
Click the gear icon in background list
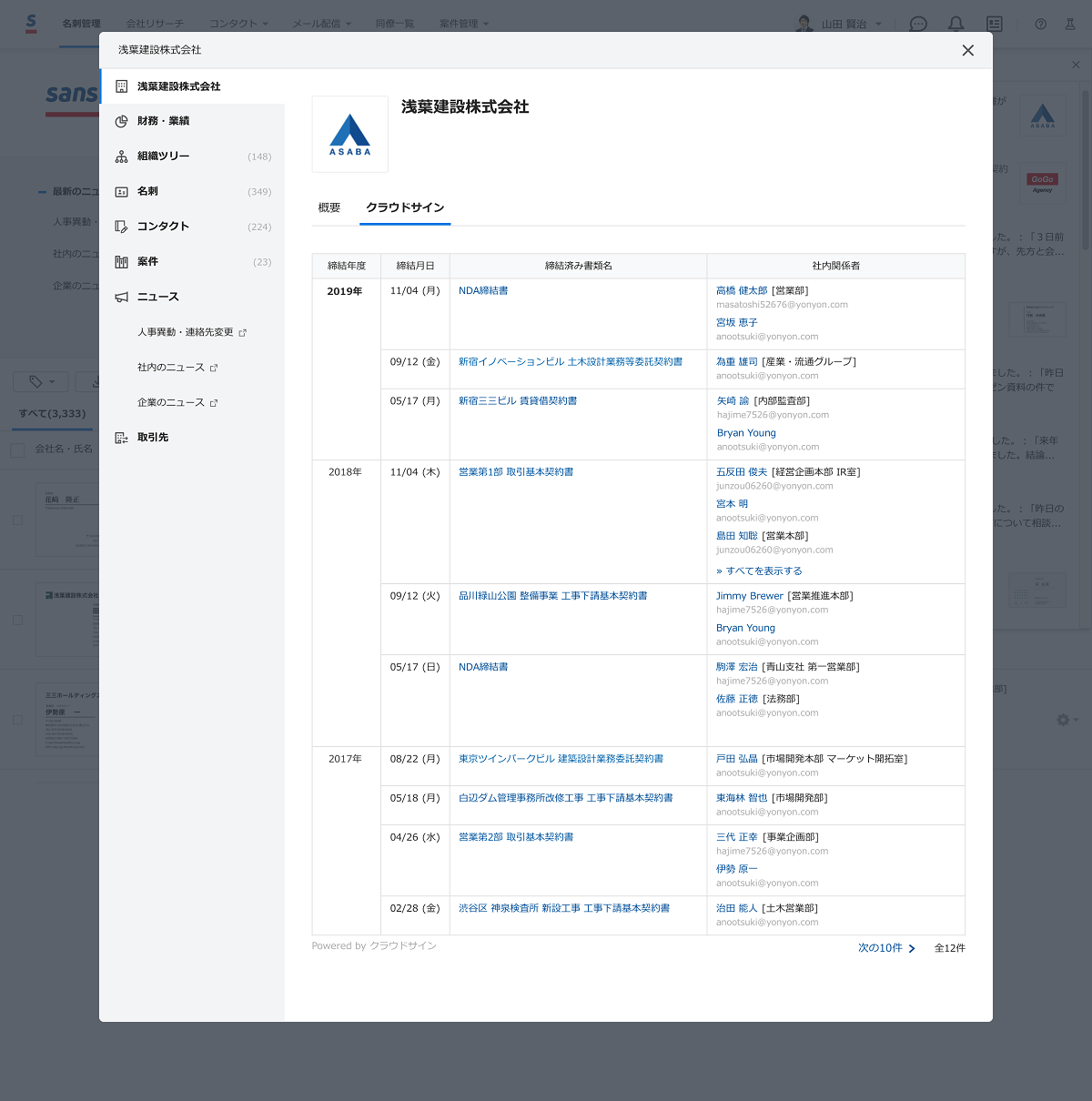coord(1063,720)
